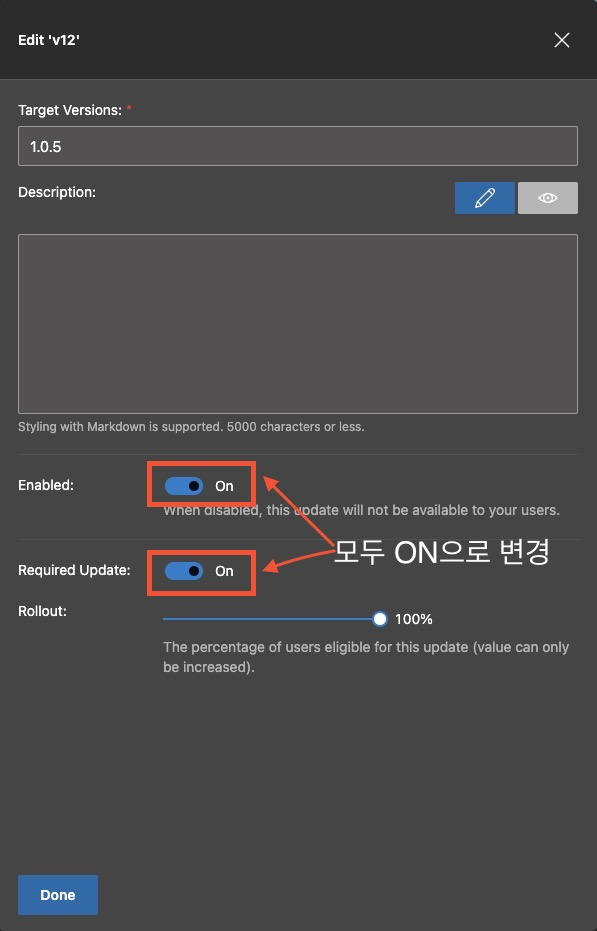Toggle the Required Update switch
The image size is (597, 931).
(x=184, y=571)
